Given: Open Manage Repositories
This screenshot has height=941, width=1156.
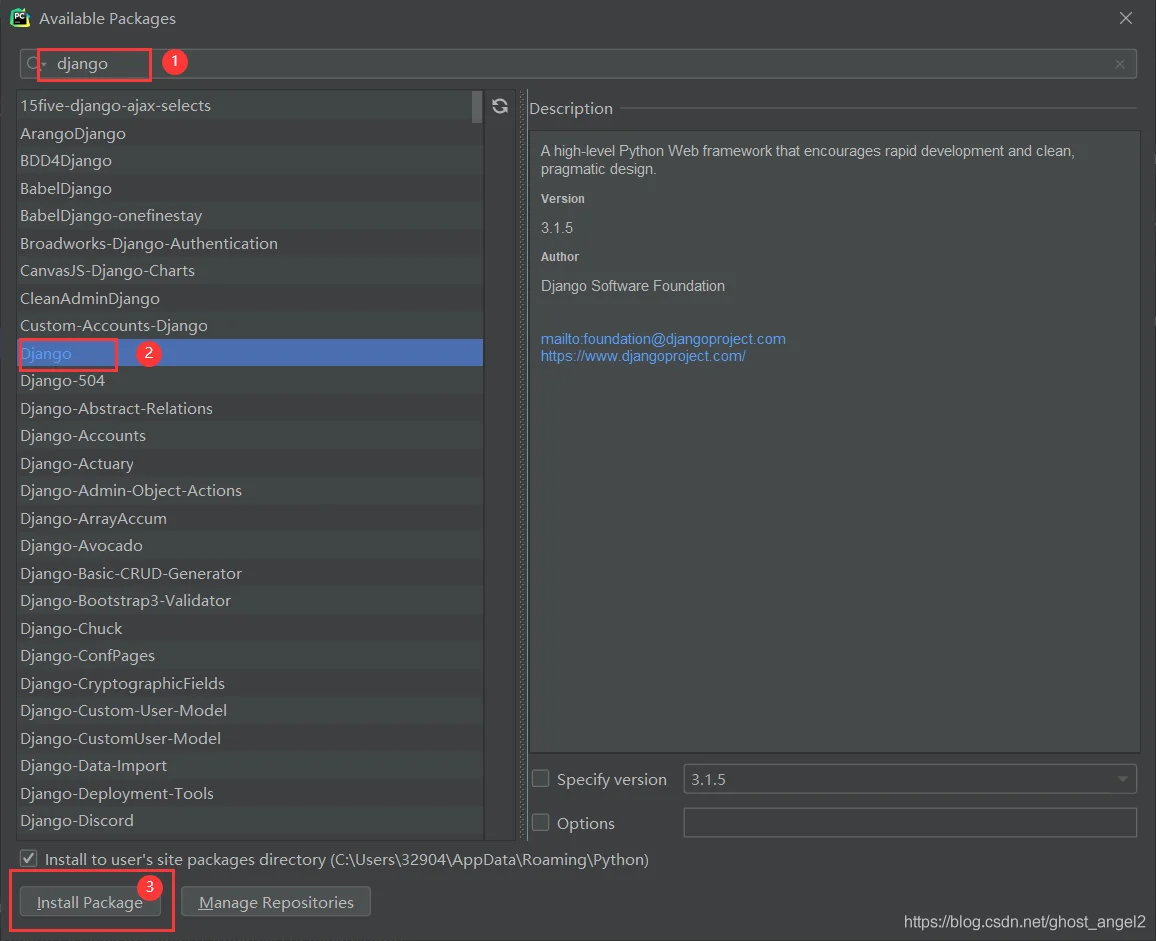Looking at the screenshot, I should [276, 902].
